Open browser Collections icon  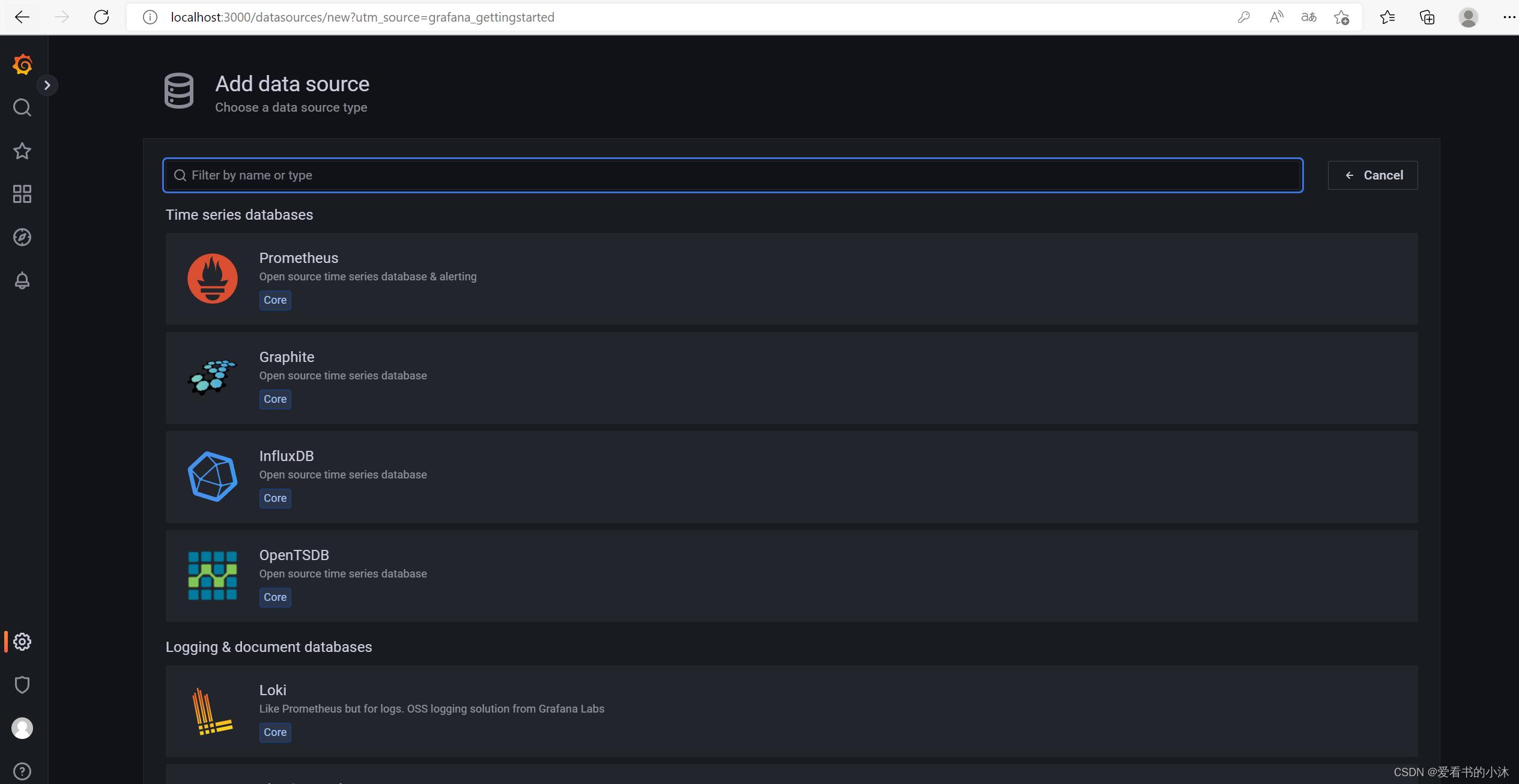[1427, 17]
